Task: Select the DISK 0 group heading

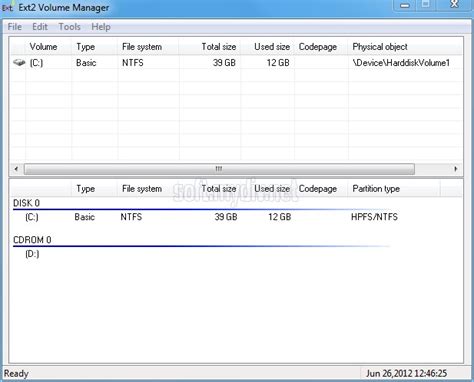Action: click(26, 203)
